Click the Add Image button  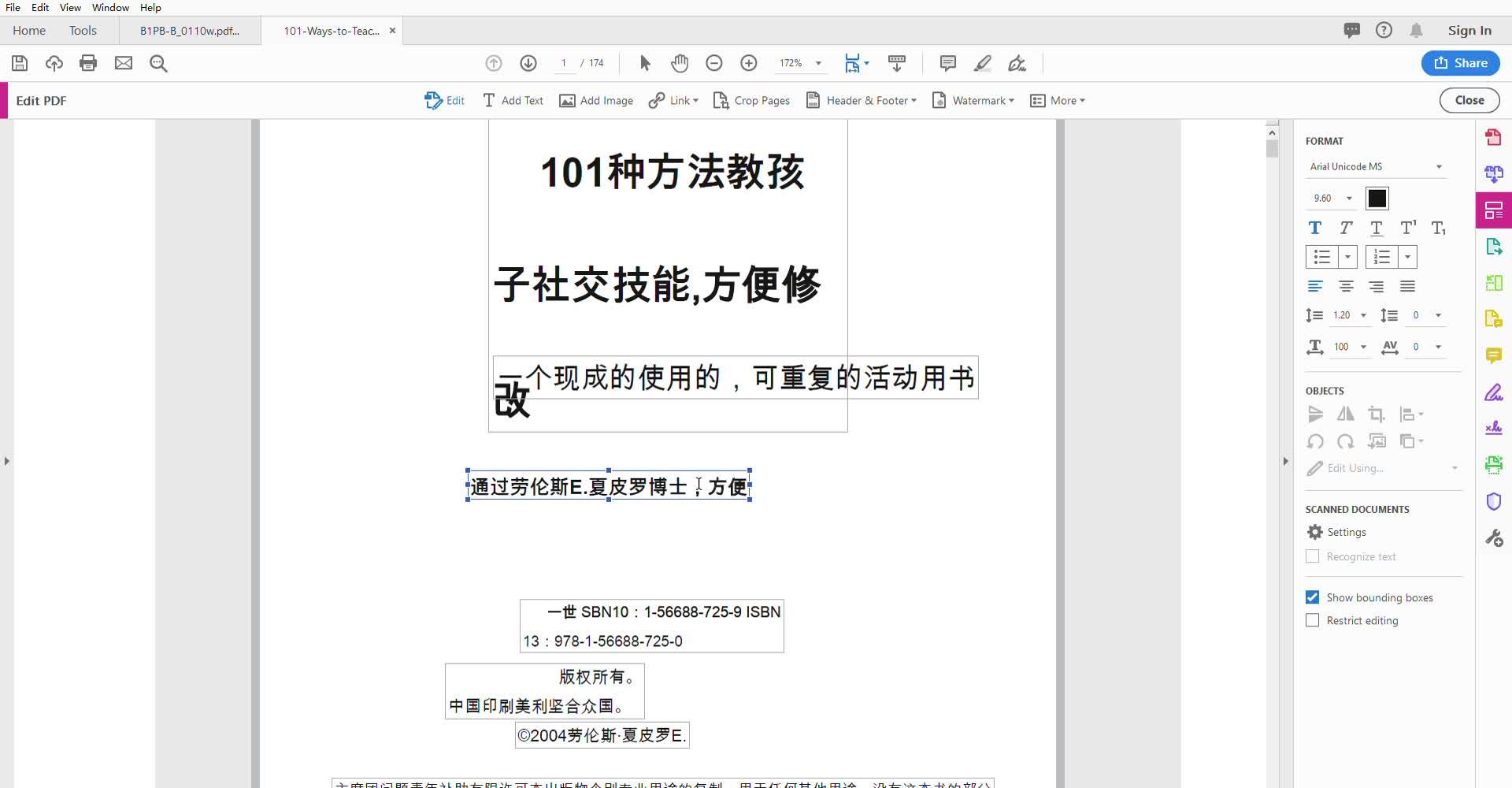click(x=596, y=100)
